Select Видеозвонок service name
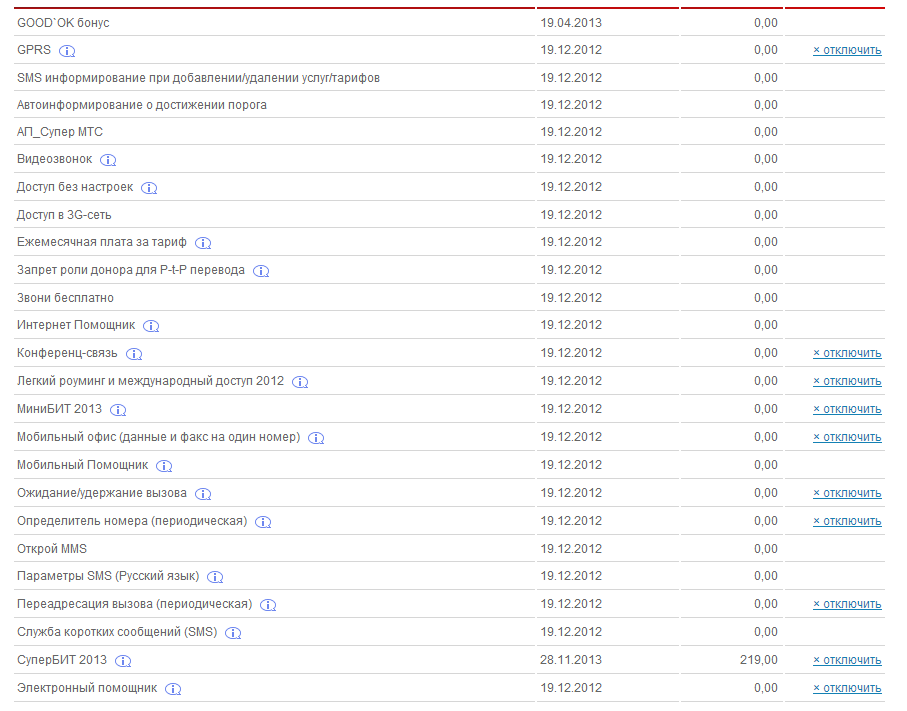 coord(54,159)
